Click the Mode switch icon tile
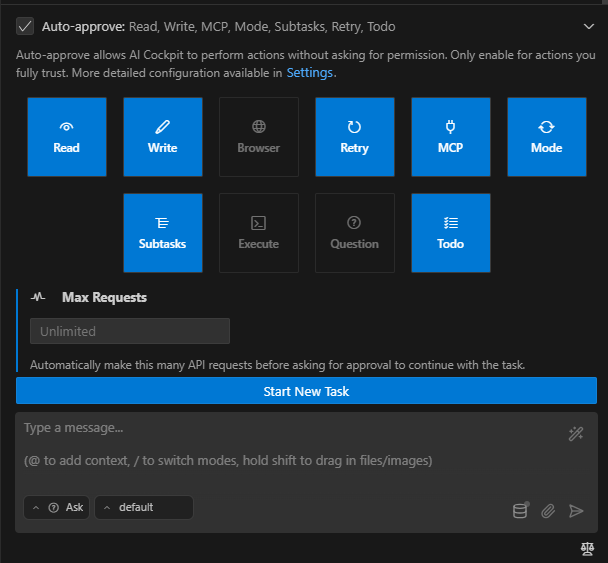Viewport: 608px width, 563px height. (547, 137)
